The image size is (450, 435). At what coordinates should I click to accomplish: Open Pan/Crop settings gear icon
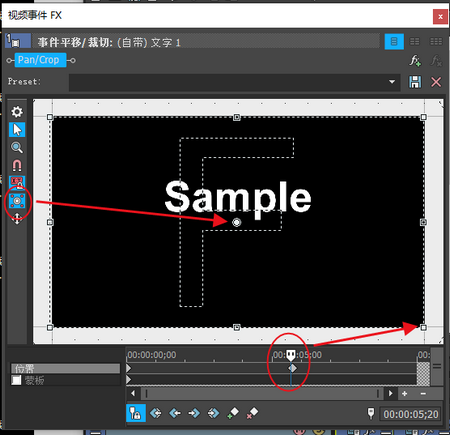click(17, 112)
